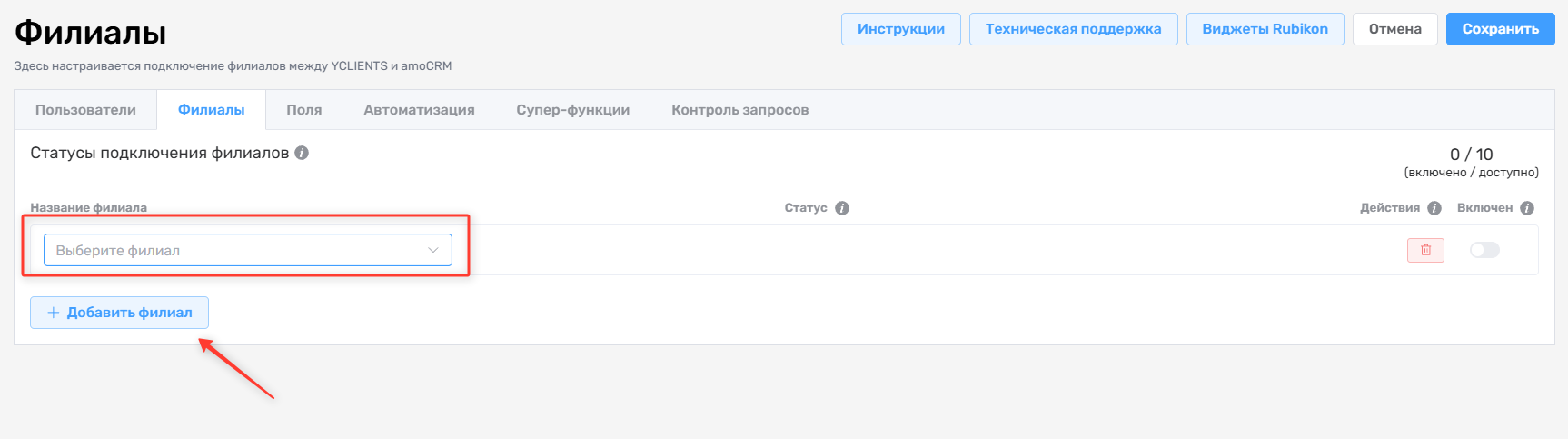The height and width of the screenshot is (439, 1568).
Task: Click '+ Добавить филиал' button
Action: 119,313
